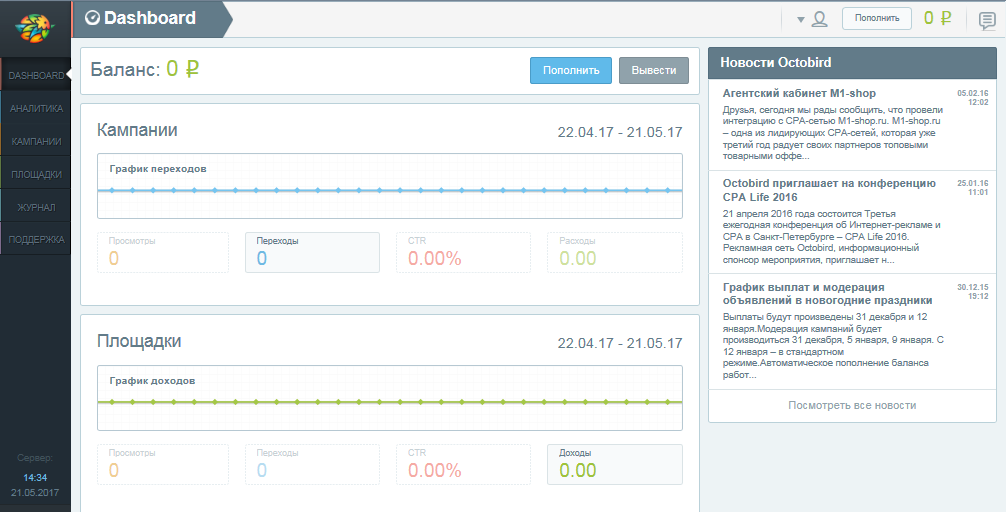Click the news date 05.02.16 12:02

973,98
